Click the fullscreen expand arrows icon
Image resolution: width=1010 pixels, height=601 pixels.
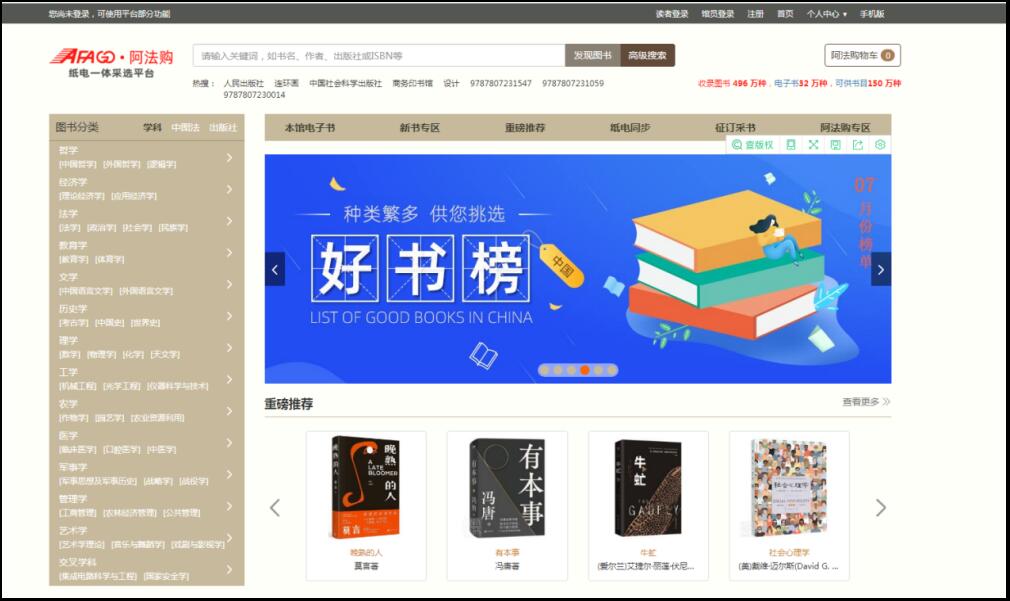pyautogui.click(x=813, y=145)
